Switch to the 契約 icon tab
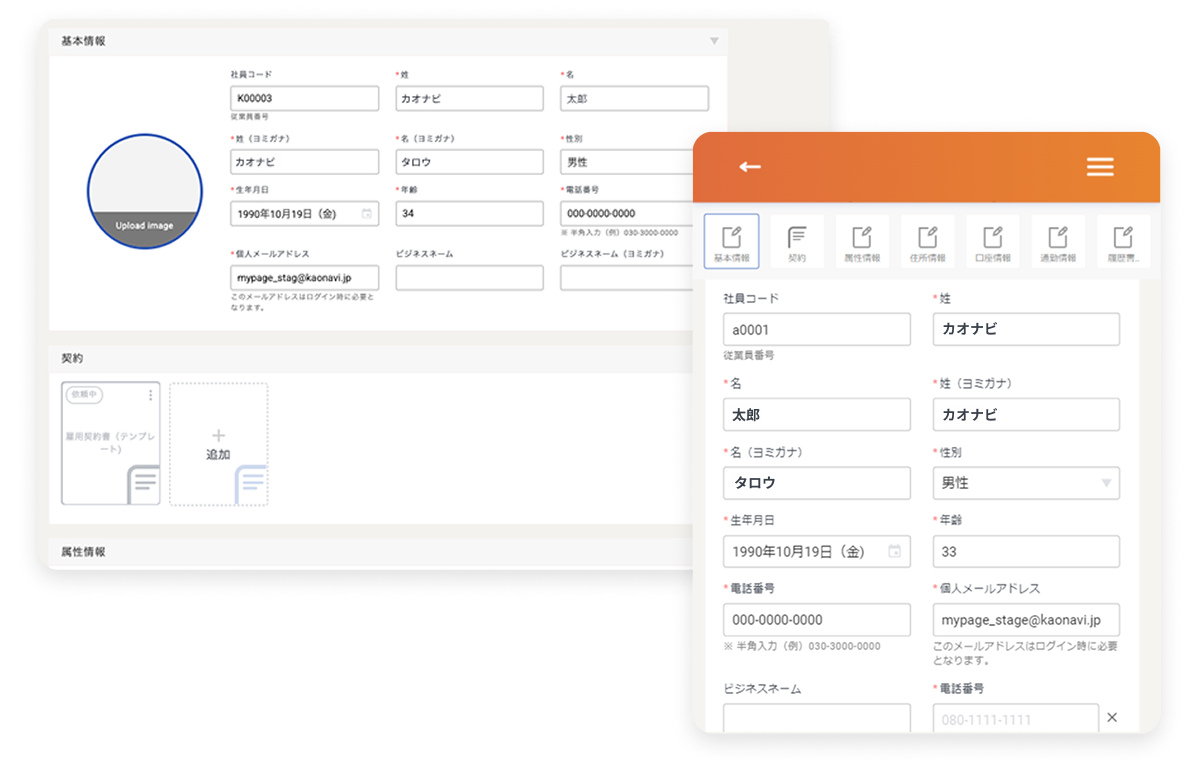The height and width of the screenshot is (766, 1200). (x=797, y=242)
